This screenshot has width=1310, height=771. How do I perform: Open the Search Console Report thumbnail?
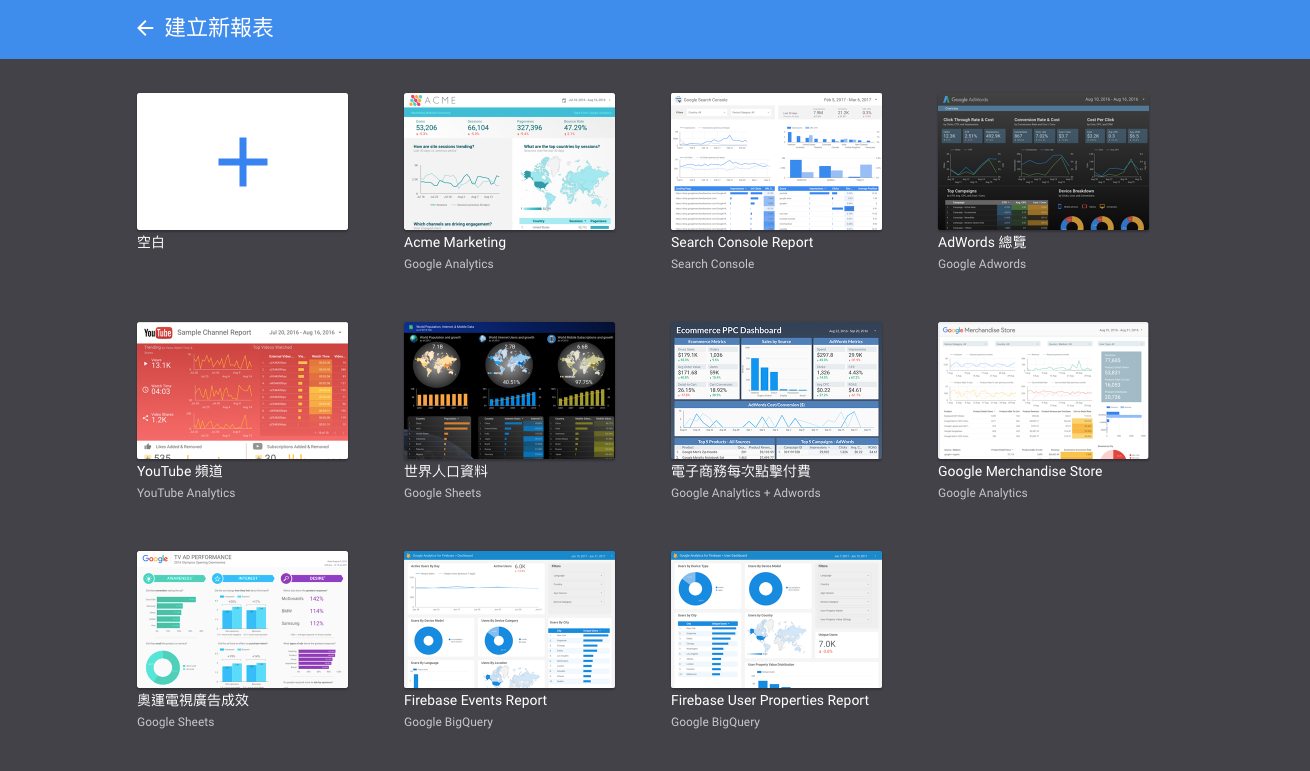776,162
